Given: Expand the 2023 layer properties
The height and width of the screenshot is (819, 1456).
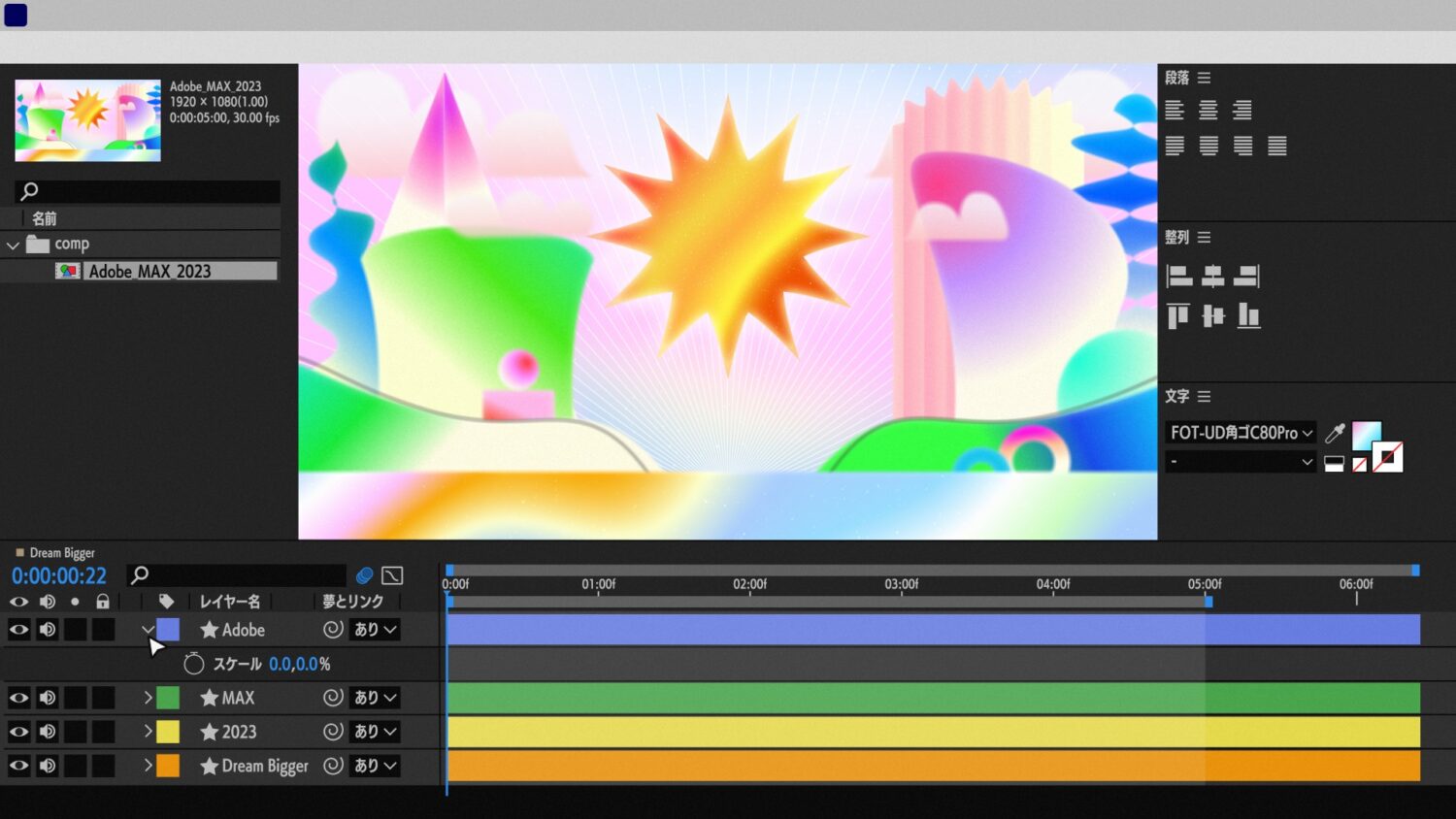Looking at the screenshot, I should [x=148, y=732].
